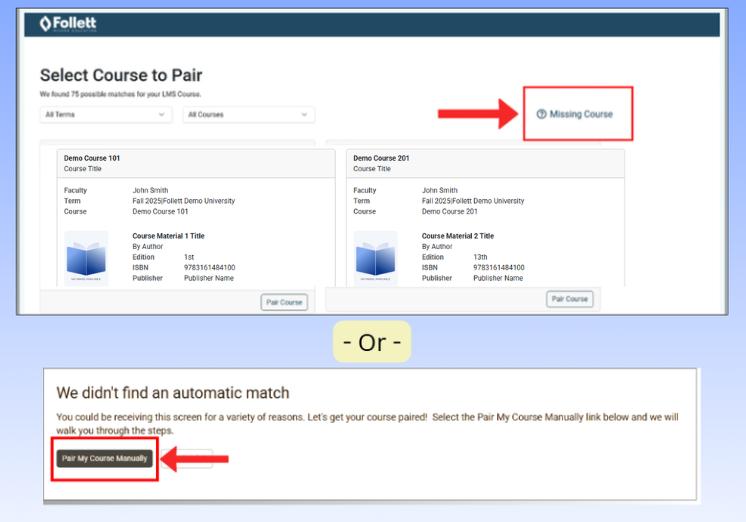Click the Select Course to Pair heading
The image size is (746, 522).
point(121,75)
